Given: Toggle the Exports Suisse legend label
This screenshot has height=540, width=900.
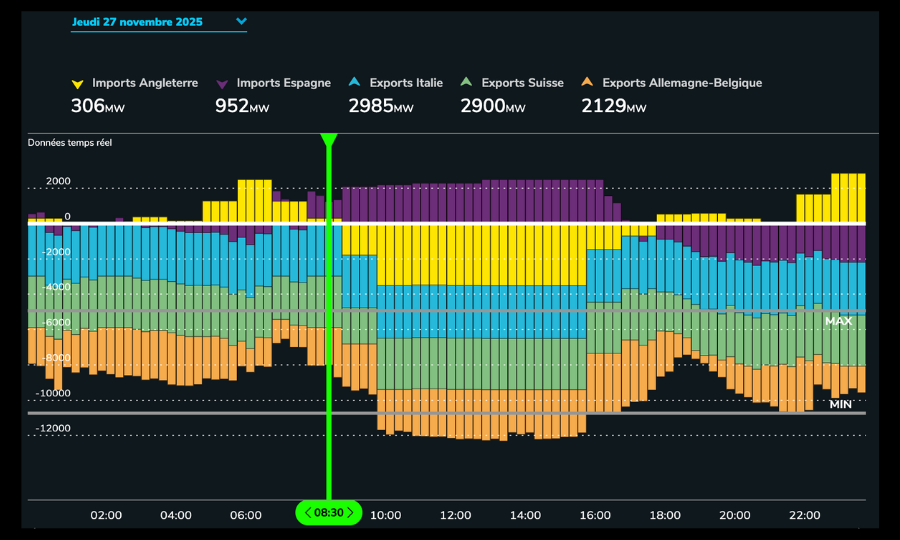Looking at the screenshot, I should click(x=522, y=83).
